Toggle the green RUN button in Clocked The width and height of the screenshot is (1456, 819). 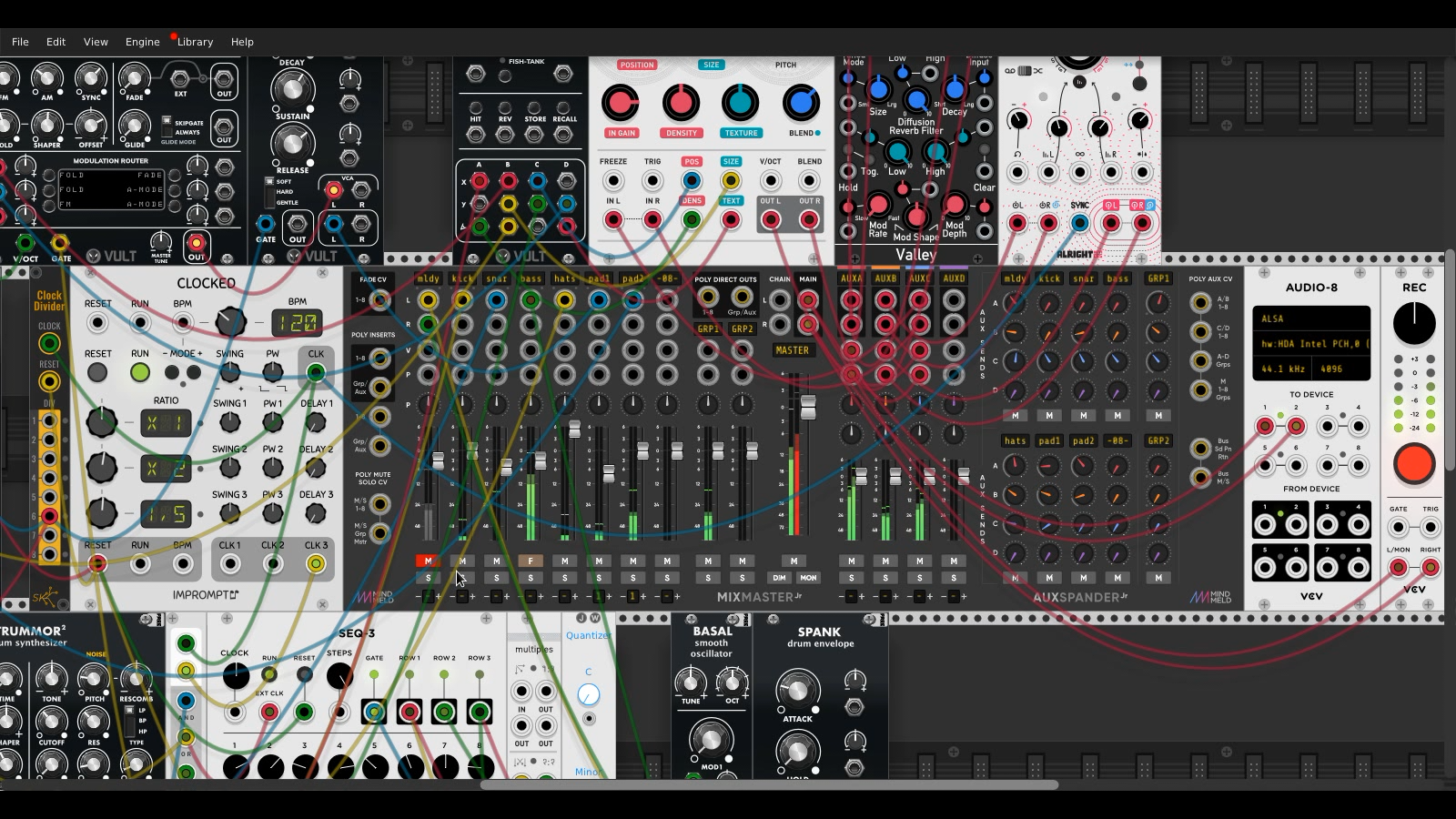(140, 371)
